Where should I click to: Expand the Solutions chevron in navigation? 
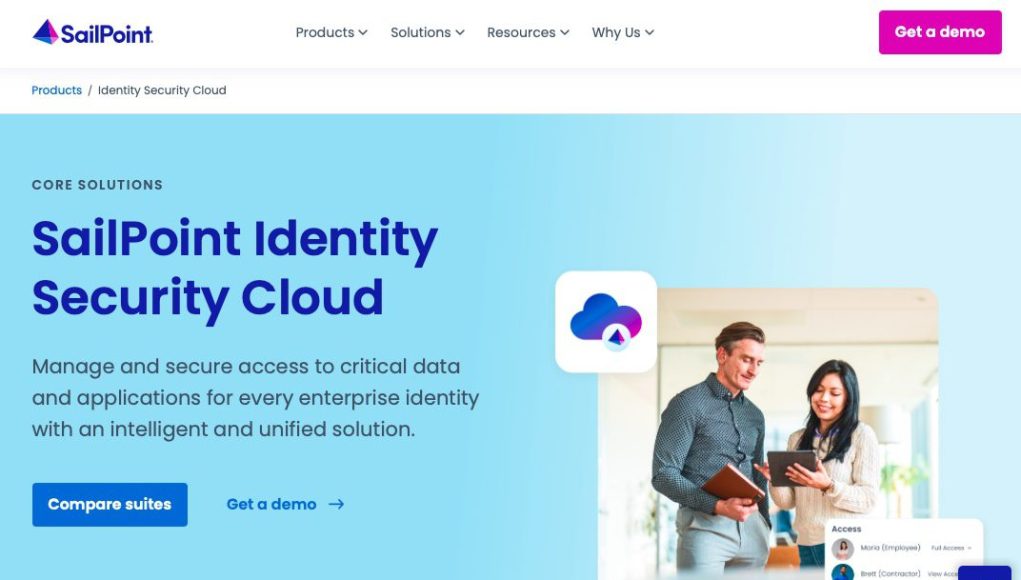click(460, 33)
